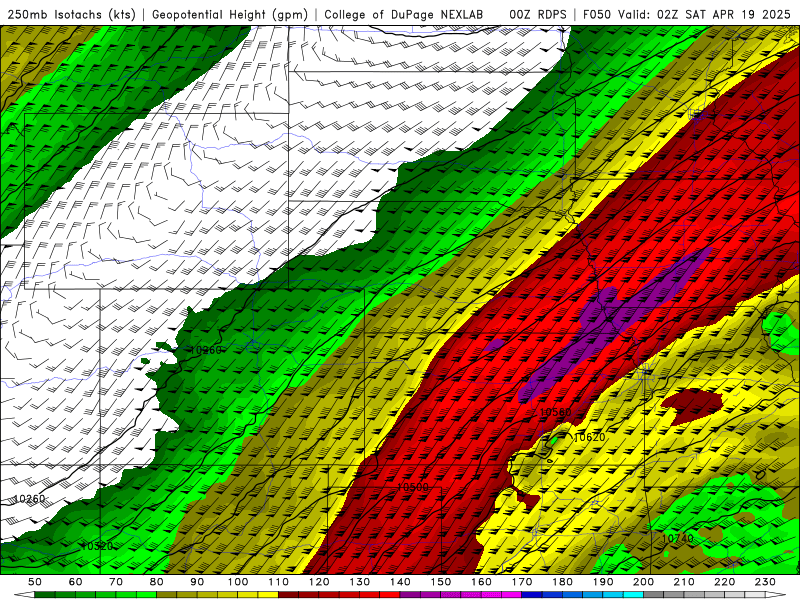Click the 120 value on the color scale
The height and width of the screenshot is (600, 800).
(x=319, y=582)
